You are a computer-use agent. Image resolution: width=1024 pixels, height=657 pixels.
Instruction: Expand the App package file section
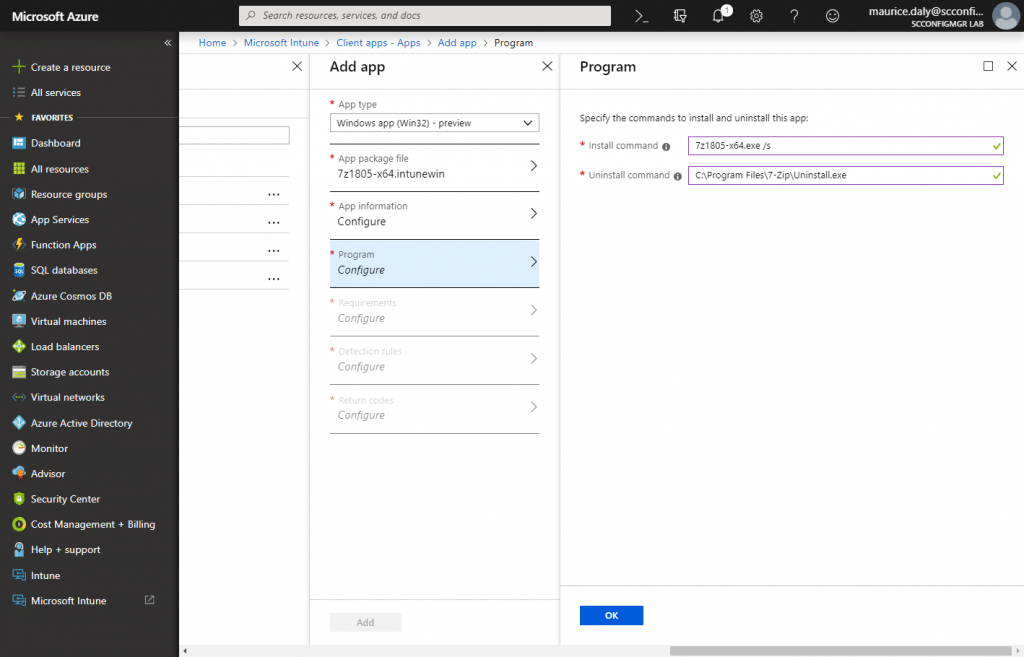pyautogui.click(x=434, y=168)
